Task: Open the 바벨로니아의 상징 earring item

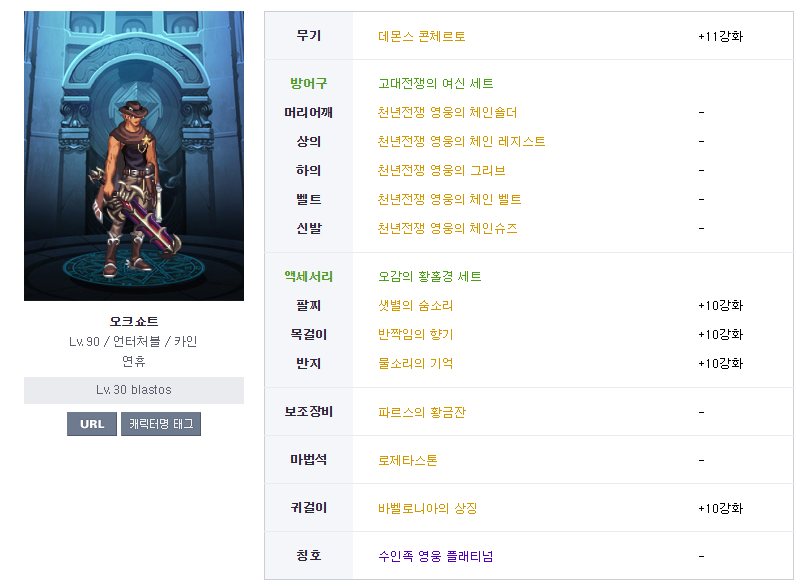Action: 428,508
